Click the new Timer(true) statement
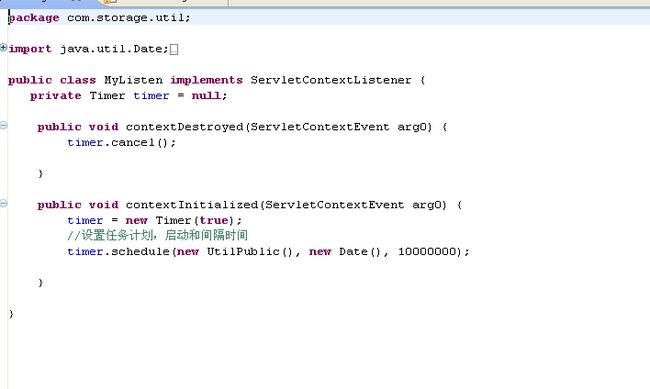 pos(154,221)
